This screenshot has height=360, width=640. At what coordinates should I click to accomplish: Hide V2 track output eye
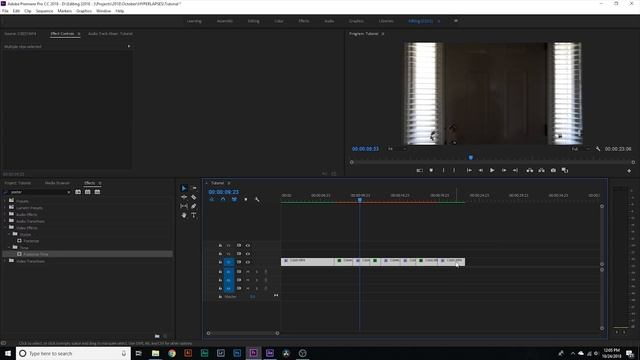click(x=248, y=254)
